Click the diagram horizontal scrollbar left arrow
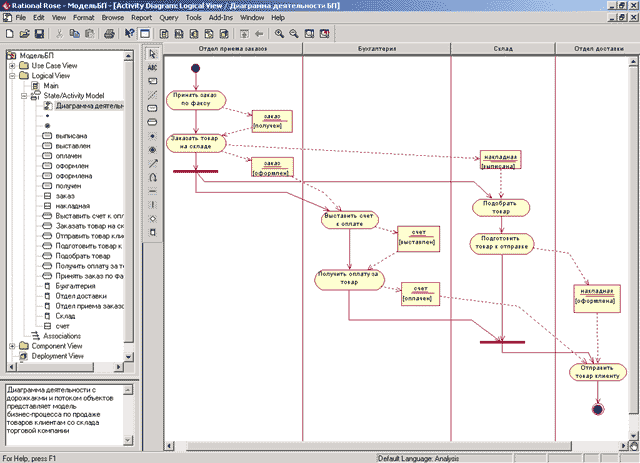Screen dimensions: 640x463 tap(169, 446)
